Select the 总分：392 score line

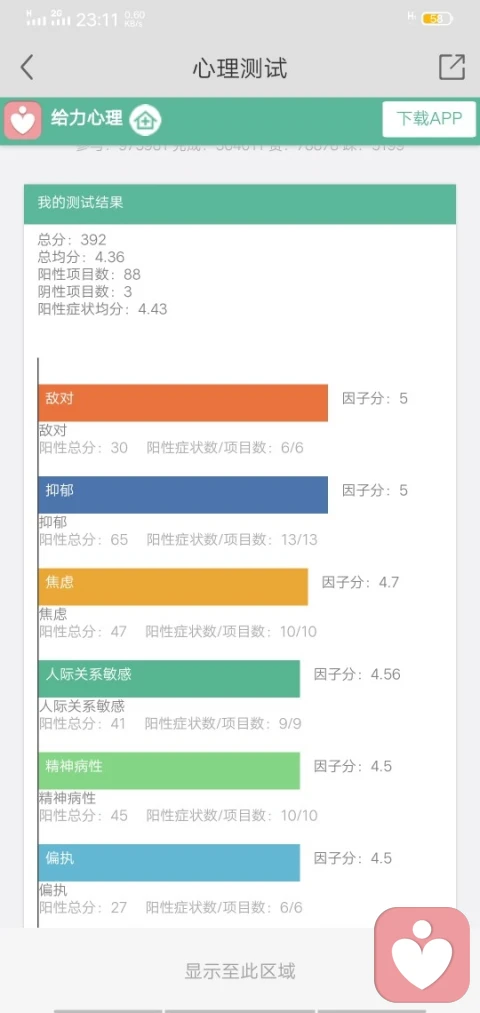[72, 240]
